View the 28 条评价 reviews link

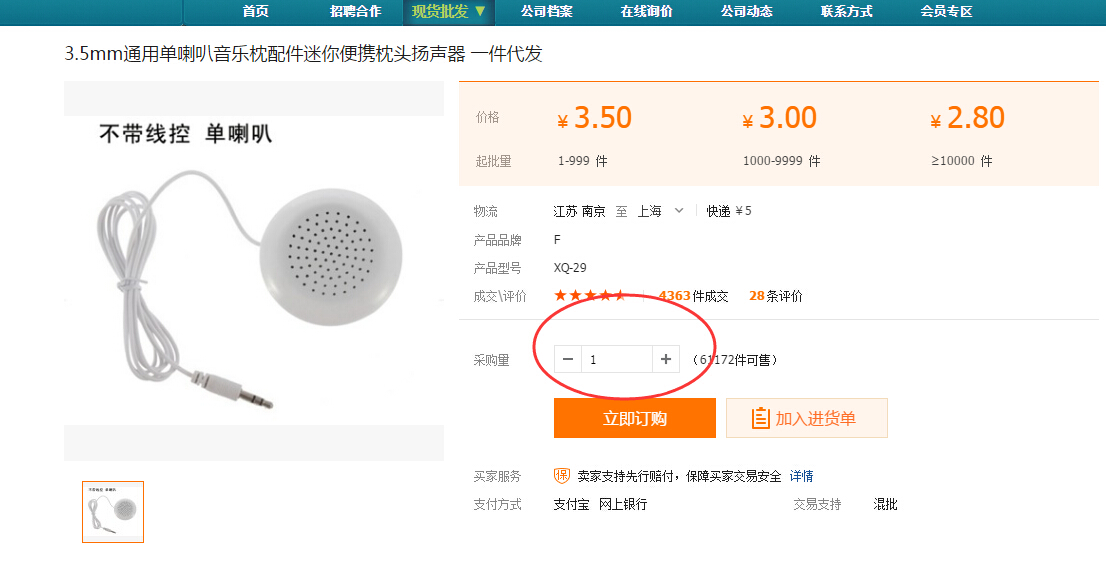pos(776,296)
